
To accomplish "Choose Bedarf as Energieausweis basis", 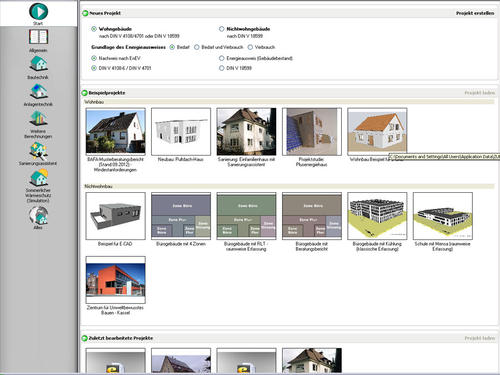I will (172, 47).
